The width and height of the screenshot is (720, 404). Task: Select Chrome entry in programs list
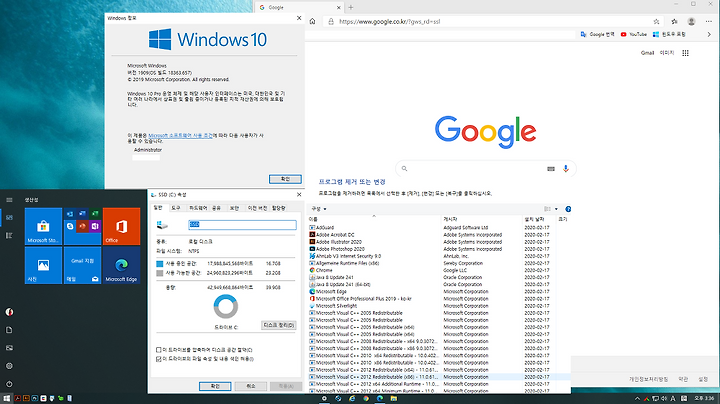coord(324,270)
